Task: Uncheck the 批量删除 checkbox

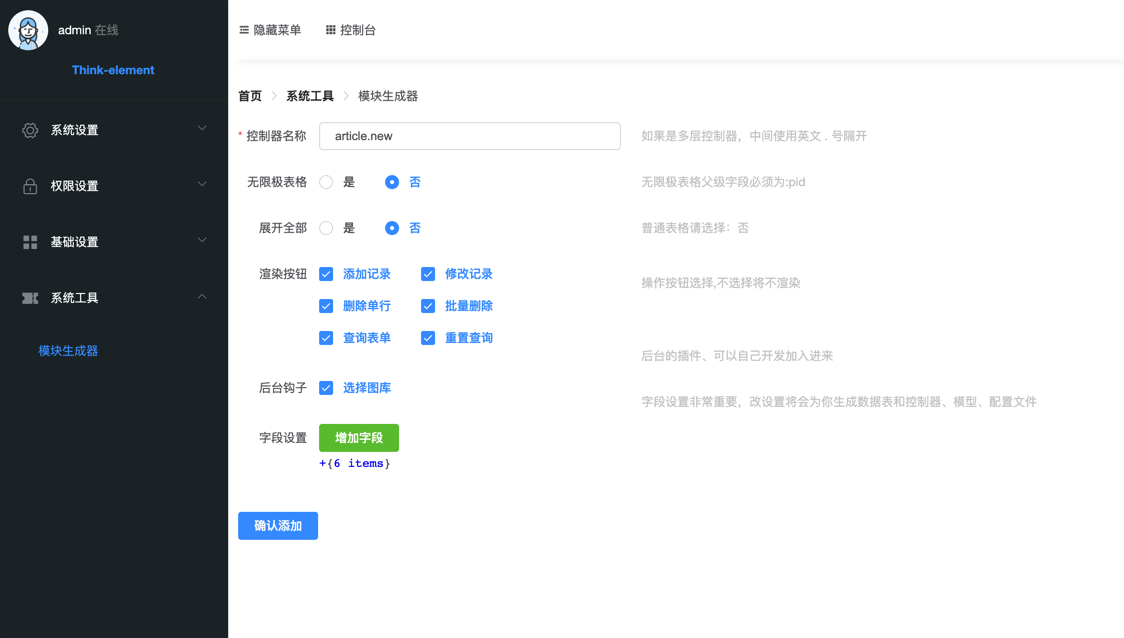Action: (x=428, y=306)
